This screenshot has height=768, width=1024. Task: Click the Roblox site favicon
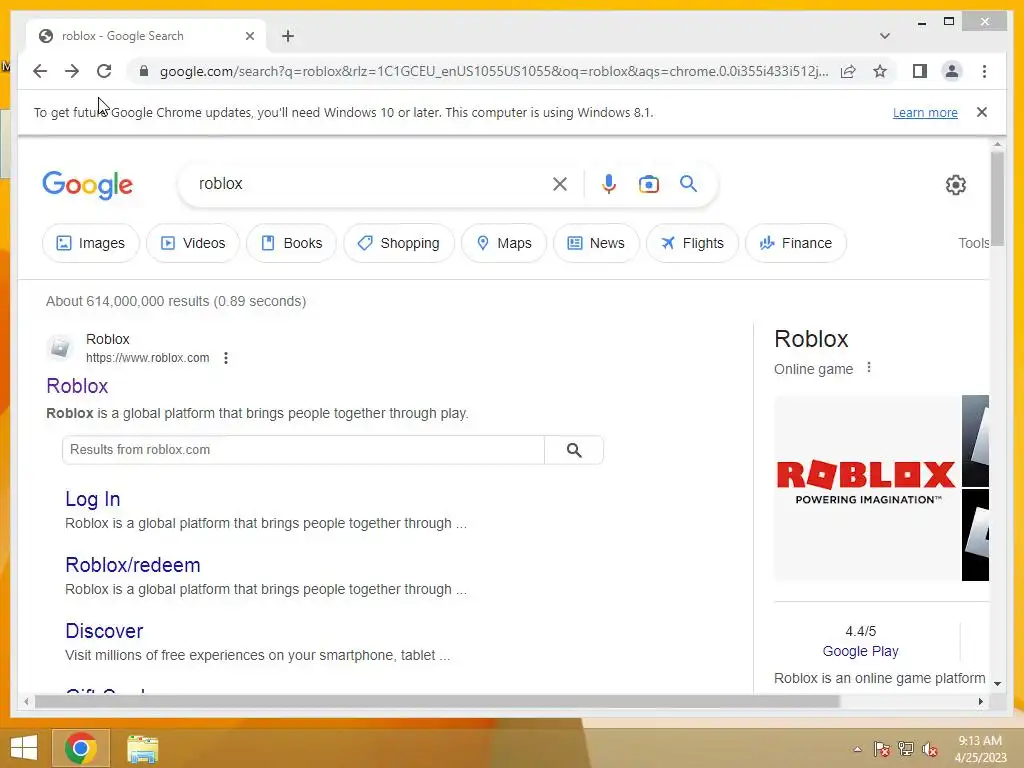click(60, 347)
